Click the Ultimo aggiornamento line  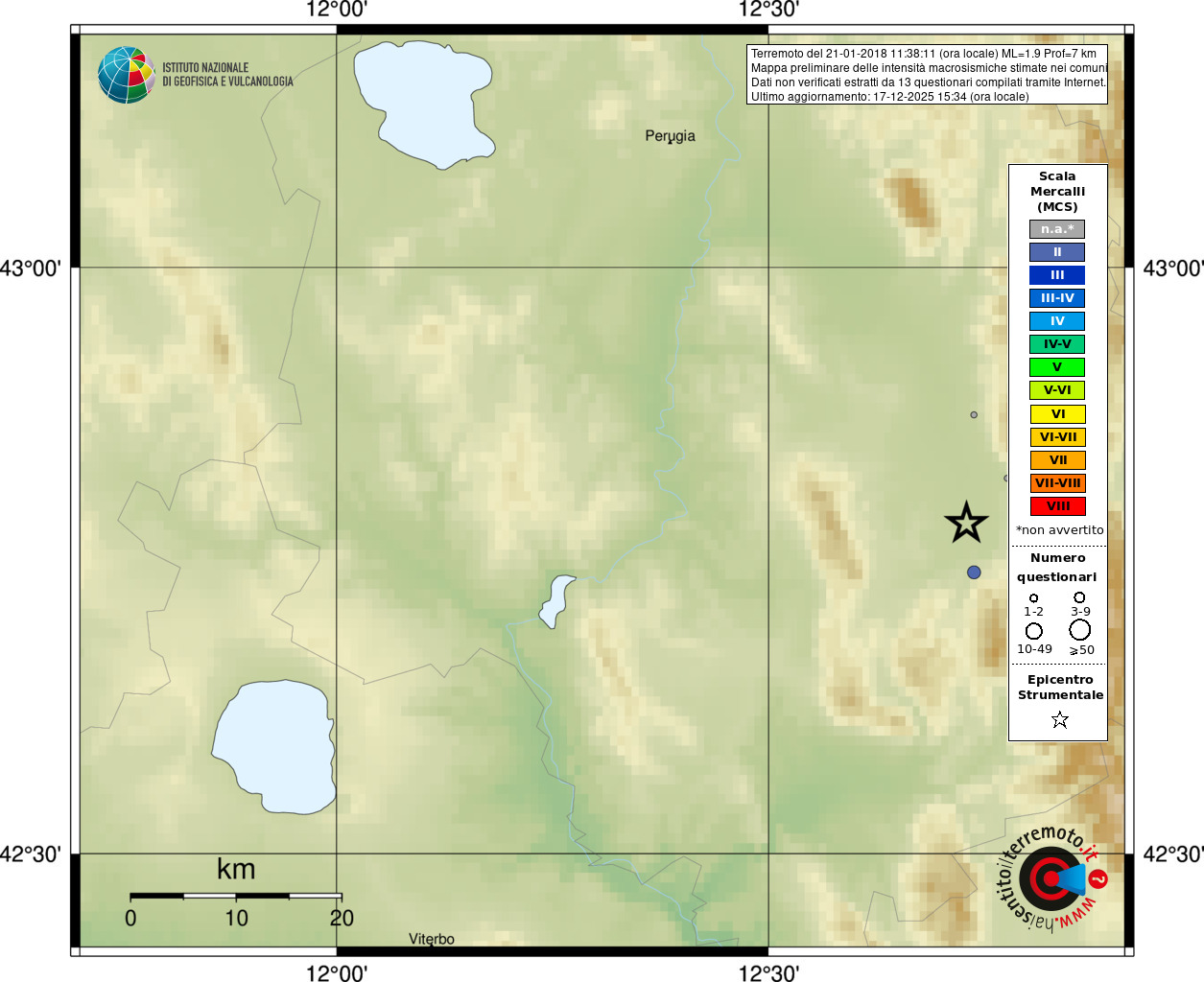[890, 97]
